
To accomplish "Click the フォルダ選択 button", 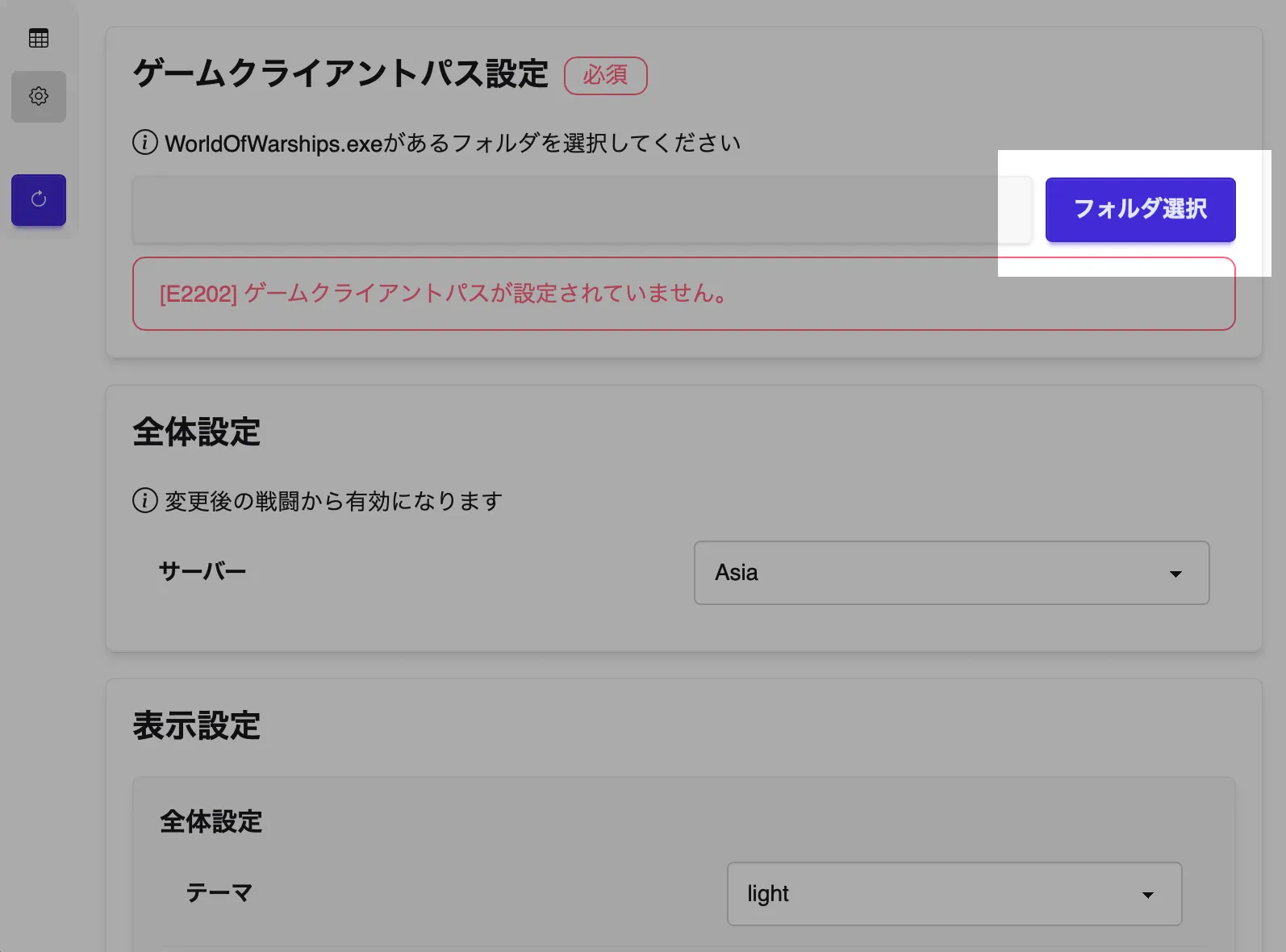I will [1140, 209].
